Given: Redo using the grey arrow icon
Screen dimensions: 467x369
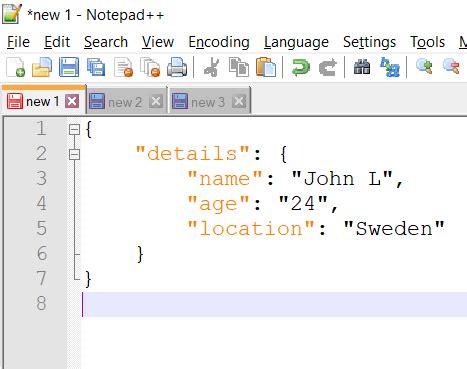Looking at the screenshot, I should point(328,67).
